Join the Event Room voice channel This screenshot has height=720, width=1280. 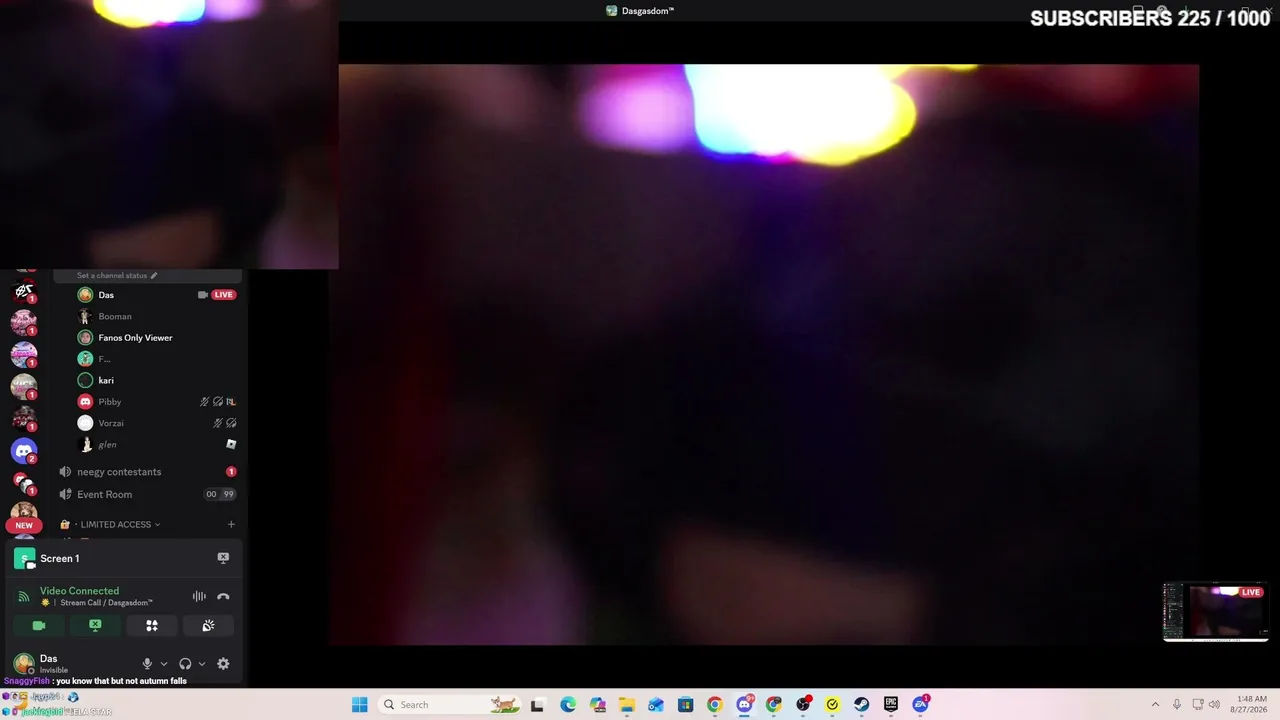pyautogui.click(x=148, y=494)
